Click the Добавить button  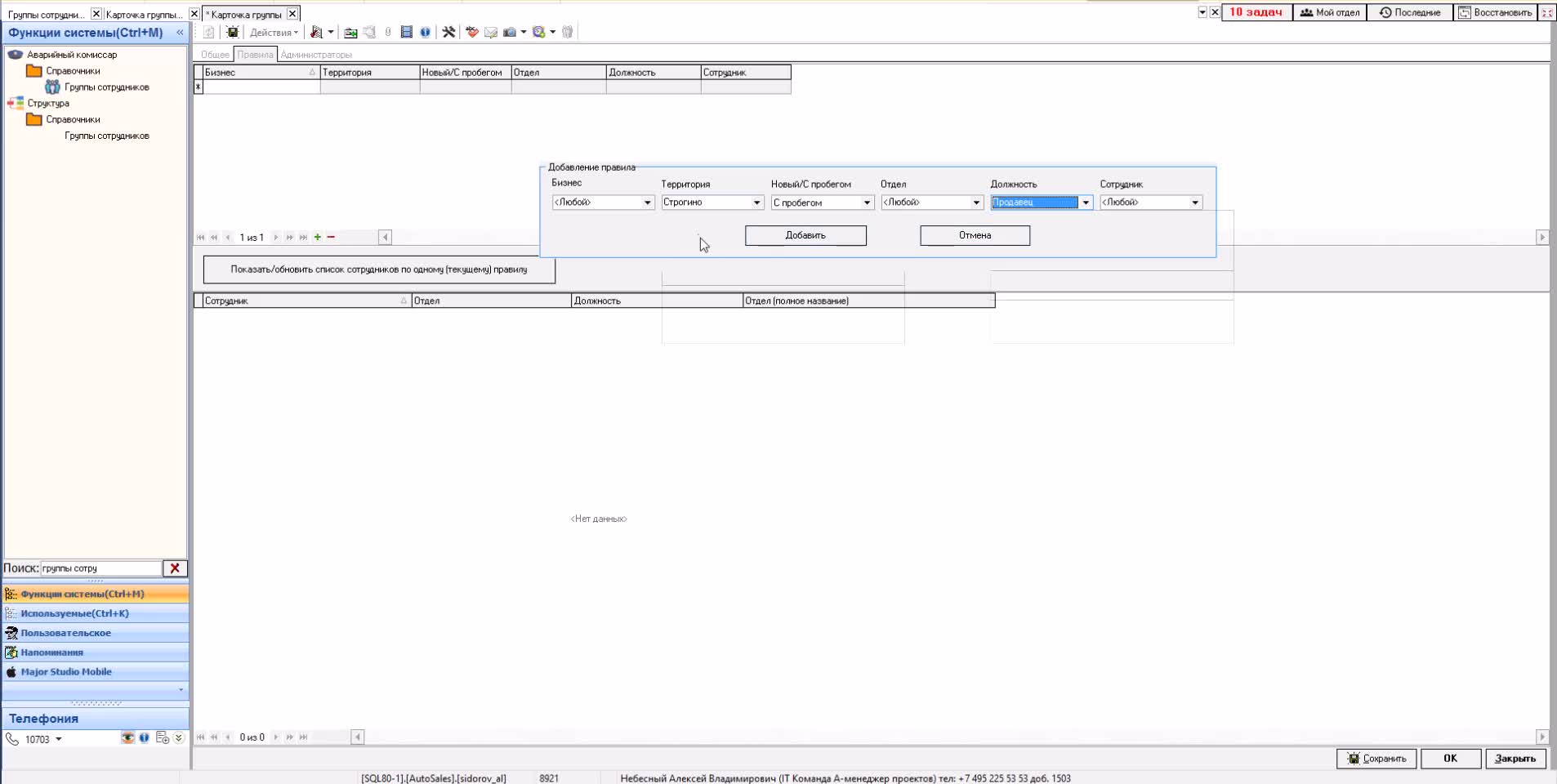(x=805, y=235)
